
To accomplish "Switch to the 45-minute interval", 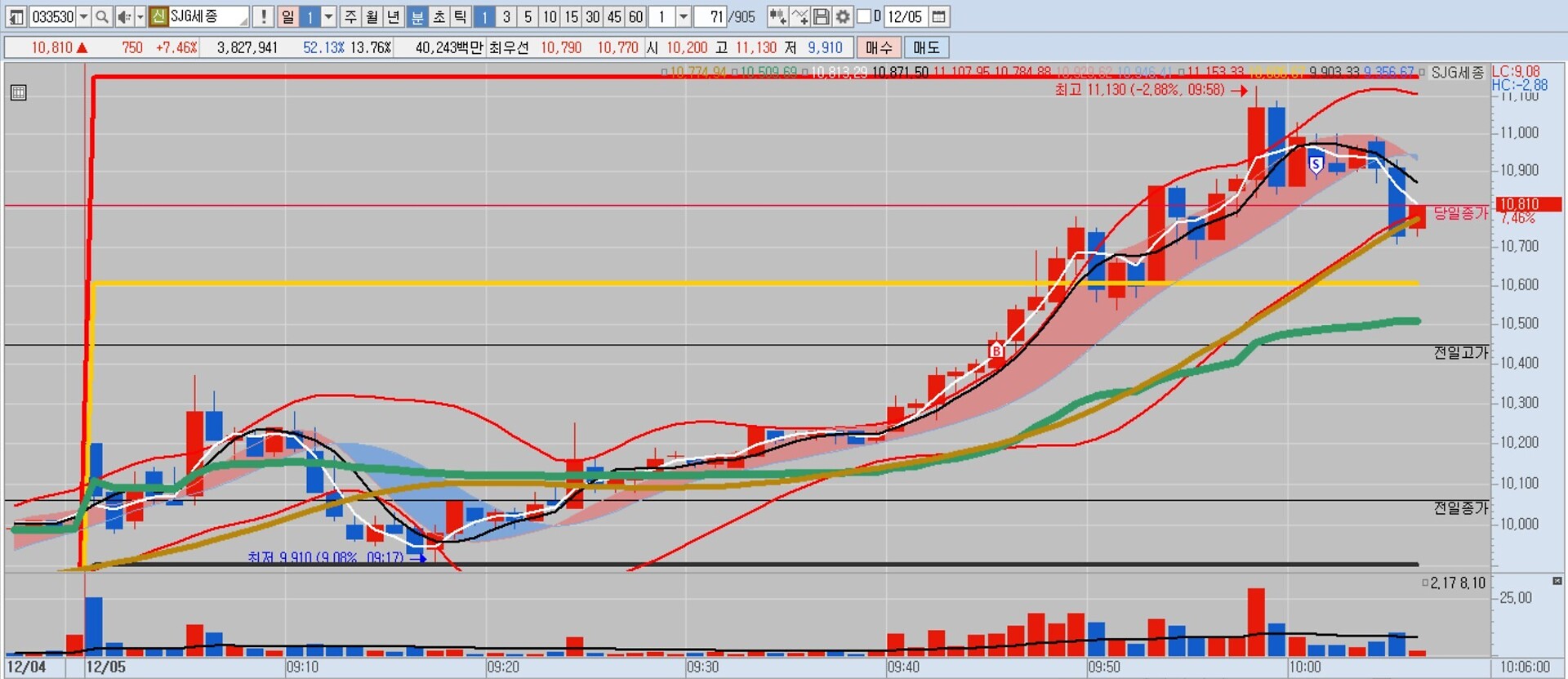I will pyautogui.click(x=614, y=16).
